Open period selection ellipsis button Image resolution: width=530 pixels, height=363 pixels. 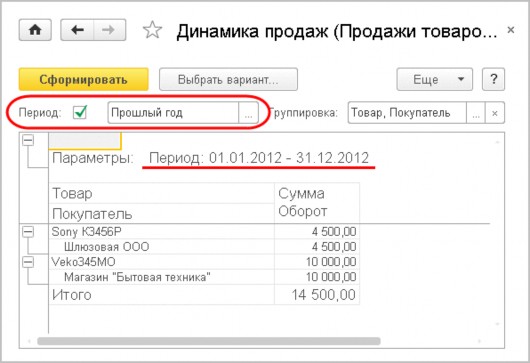(x=248, y=113)
